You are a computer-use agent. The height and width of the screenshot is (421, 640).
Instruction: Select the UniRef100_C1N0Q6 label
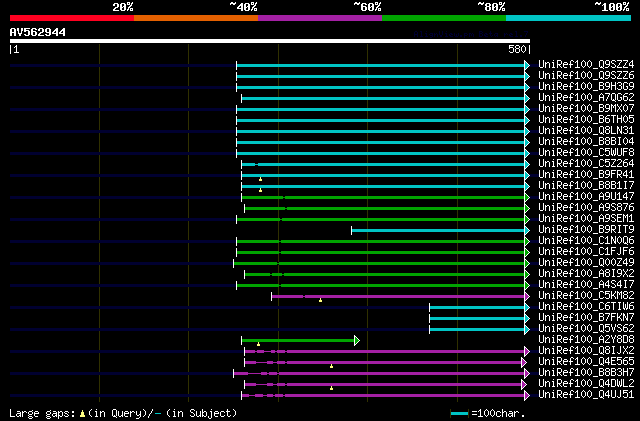586,241
